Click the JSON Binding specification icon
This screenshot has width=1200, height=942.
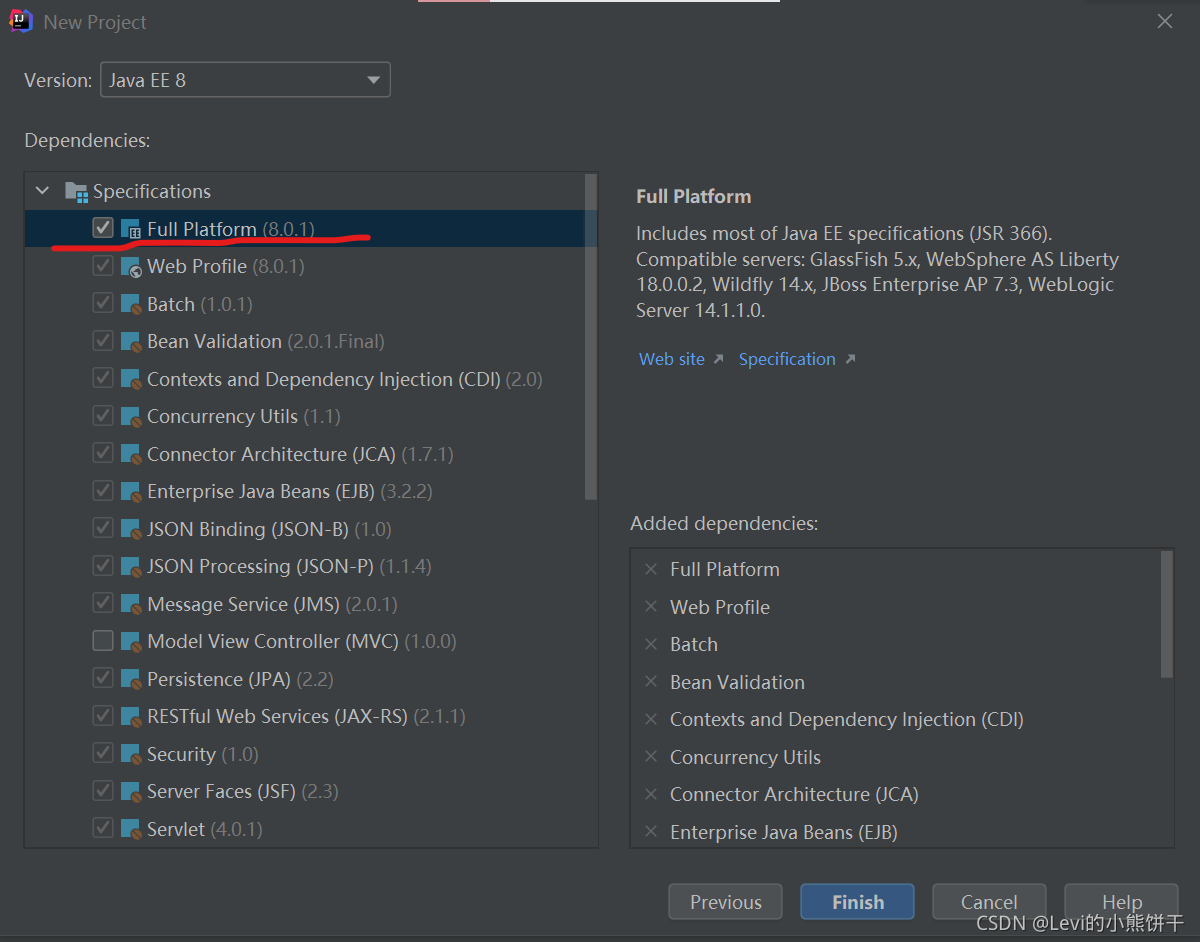[131, 529]
